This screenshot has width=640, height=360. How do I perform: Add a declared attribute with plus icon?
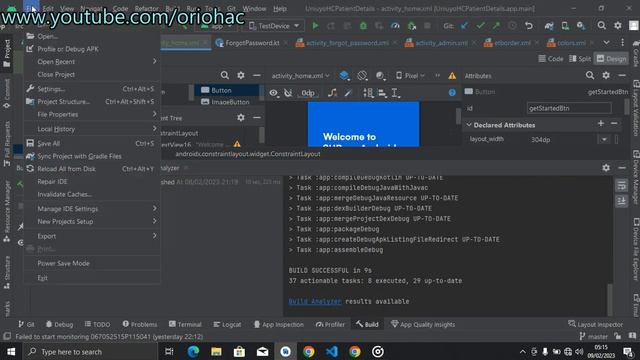pyautogui.click(x=601, y=123)
